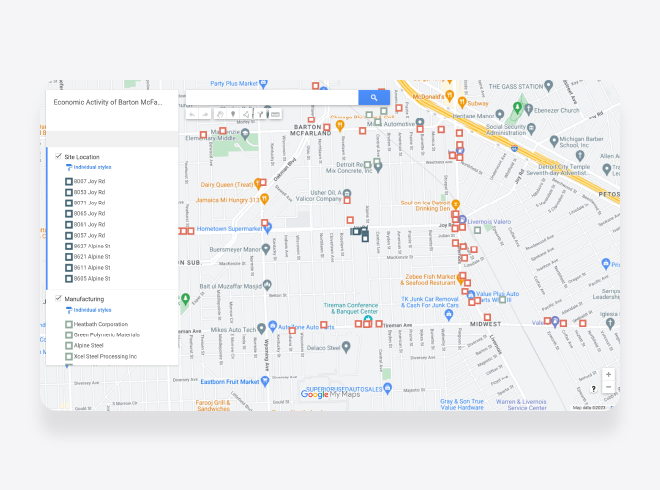Viewport: 660px width, 490px height.
Task: Click the Bait ul Muzaffar Masjid pin
Action: click(x=267, y=285)
